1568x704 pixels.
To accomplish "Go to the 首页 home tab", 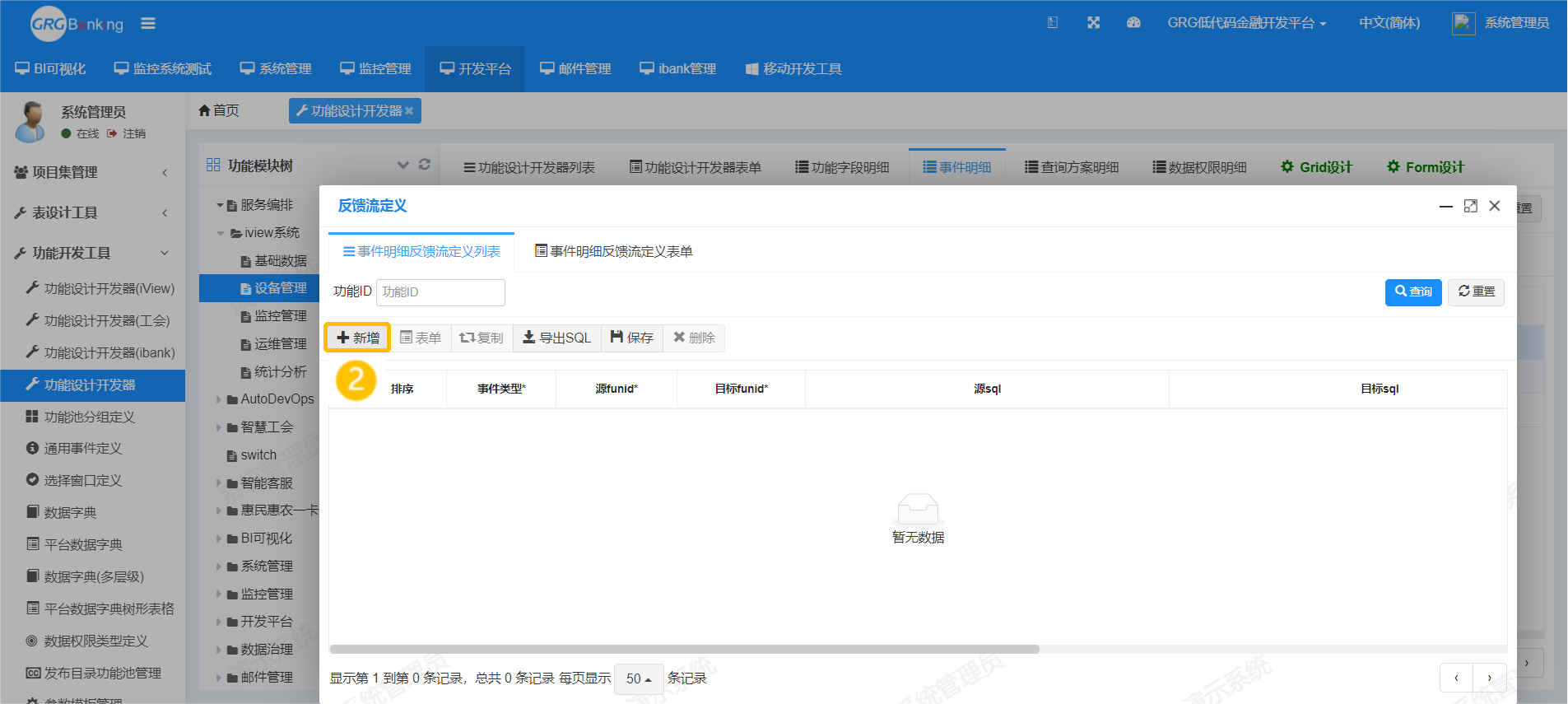I will [x=219, y=110].
